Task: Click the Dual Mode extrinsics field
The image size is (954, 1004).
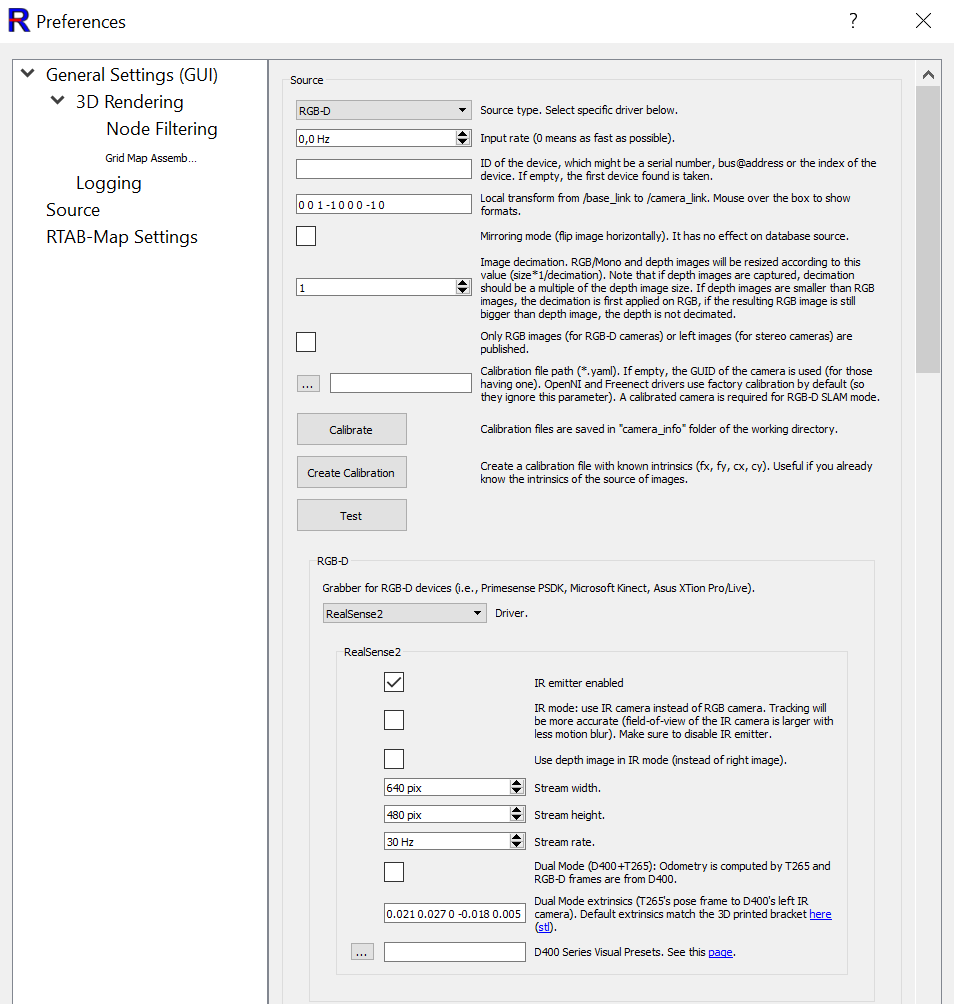Action: (455, 914)
